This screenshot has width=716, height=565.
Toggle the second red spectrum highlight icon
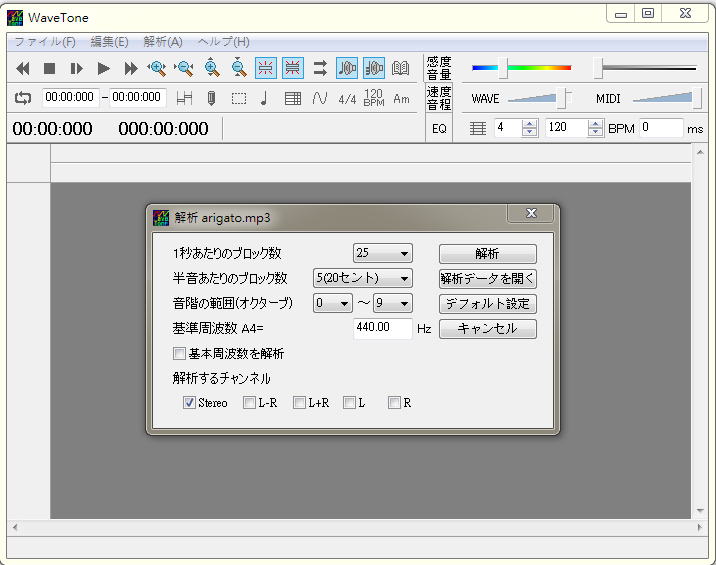coord(293,69)
